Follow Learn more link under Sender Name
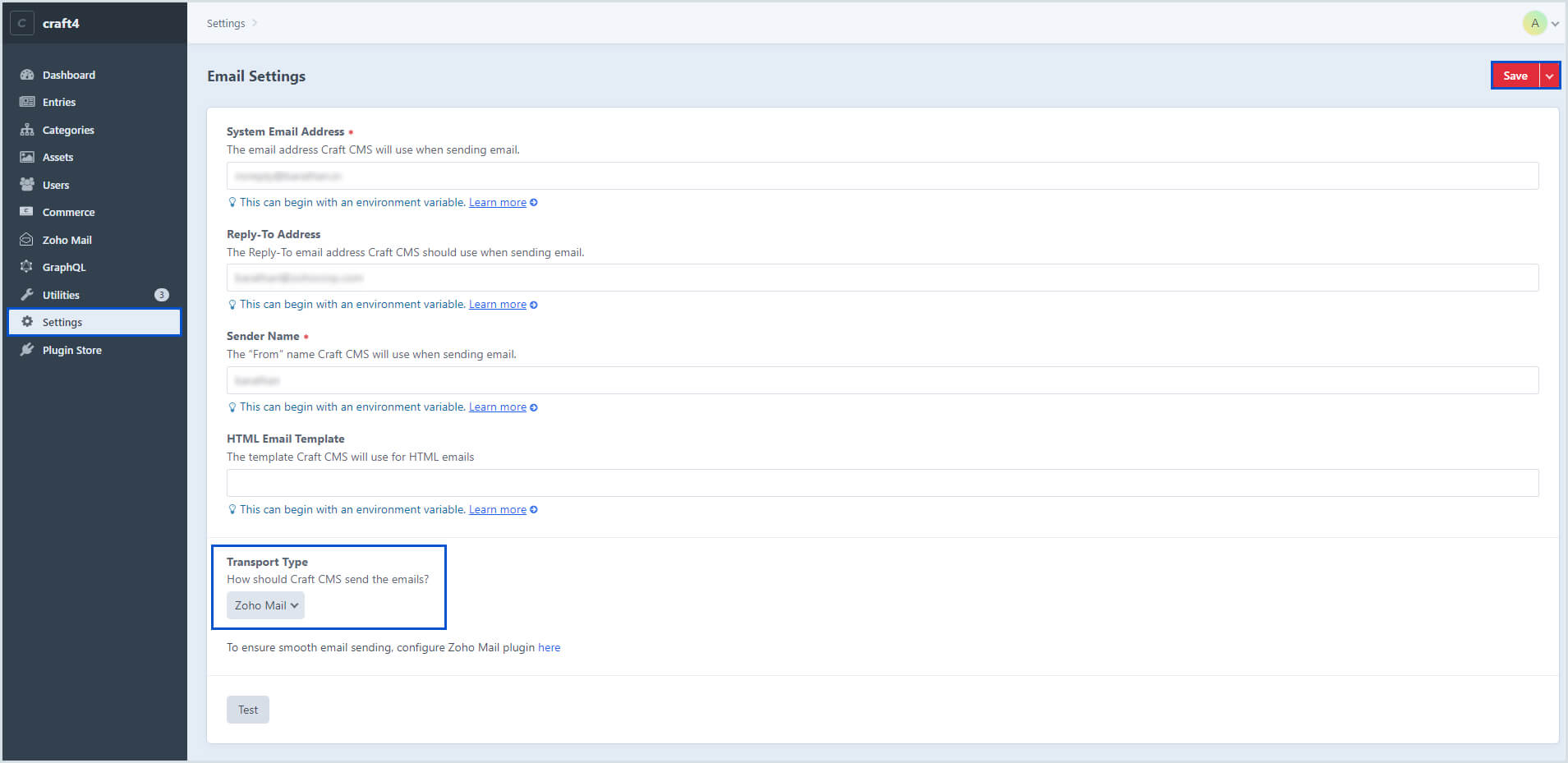The width and height of the screenshot is (1568, 763). (x=498, y=407)
